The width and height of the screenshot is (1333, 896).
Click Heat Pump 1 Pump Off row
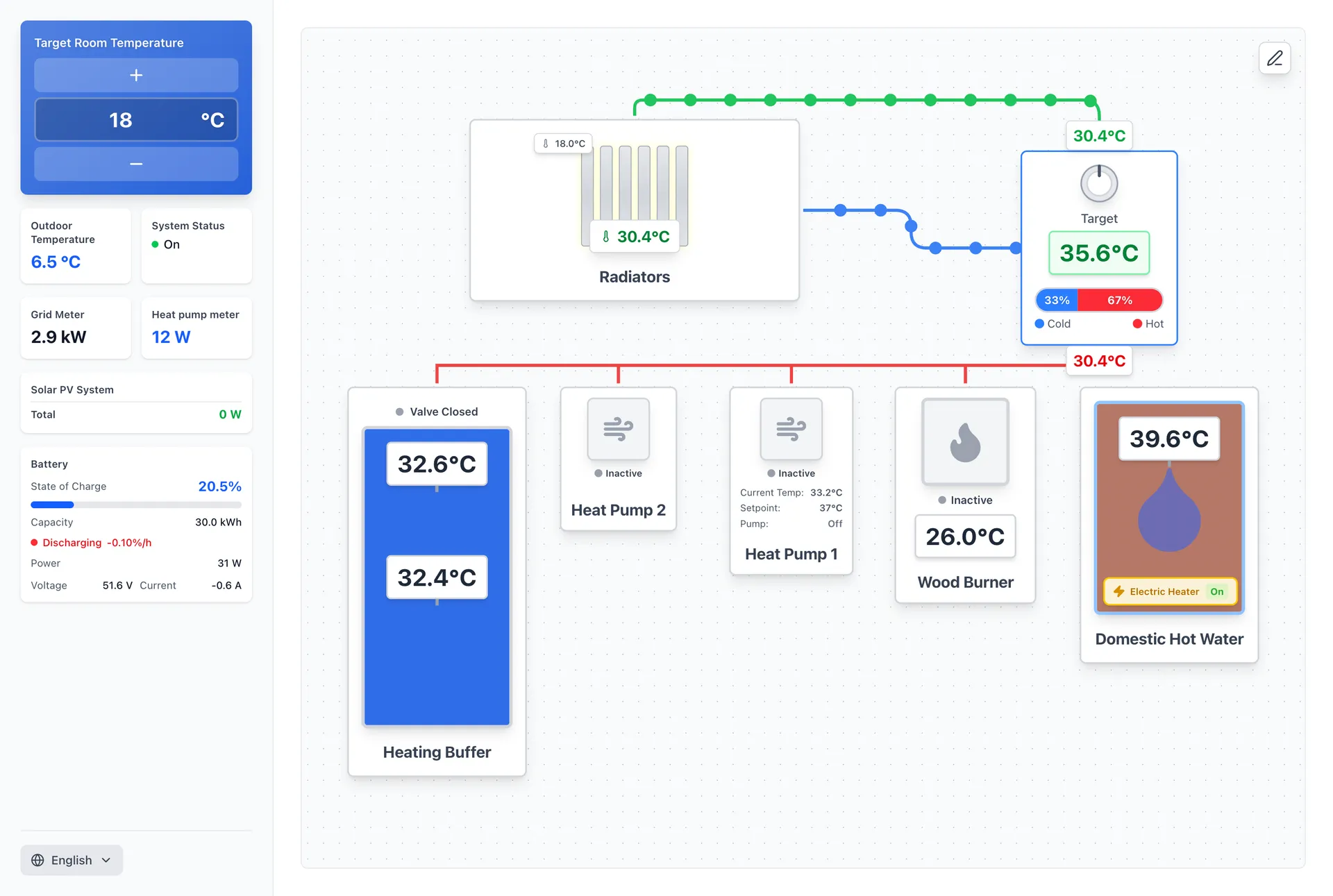[x=791, y=524]
